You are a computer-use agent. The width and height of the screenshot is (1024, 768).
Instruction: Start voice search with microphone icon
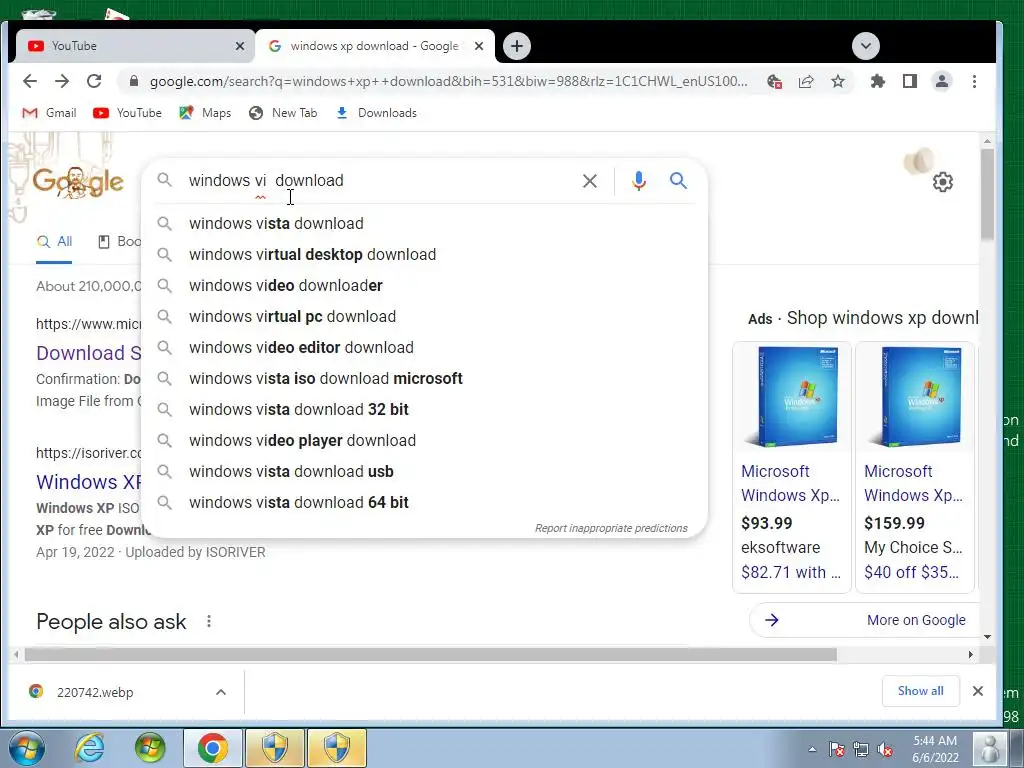click(639, 181)
